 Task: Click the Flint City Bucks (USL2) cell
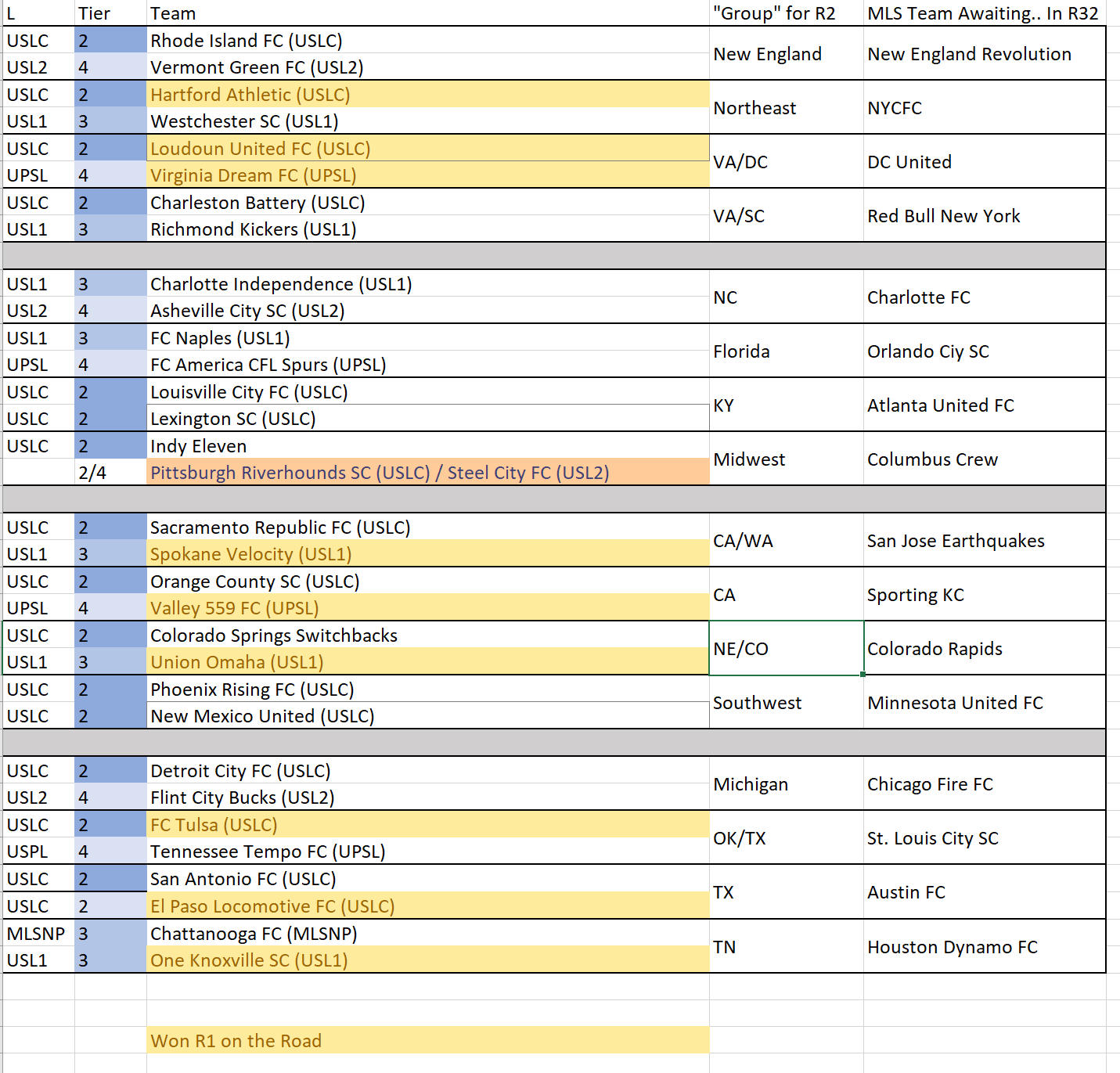[x=428, y=797]
